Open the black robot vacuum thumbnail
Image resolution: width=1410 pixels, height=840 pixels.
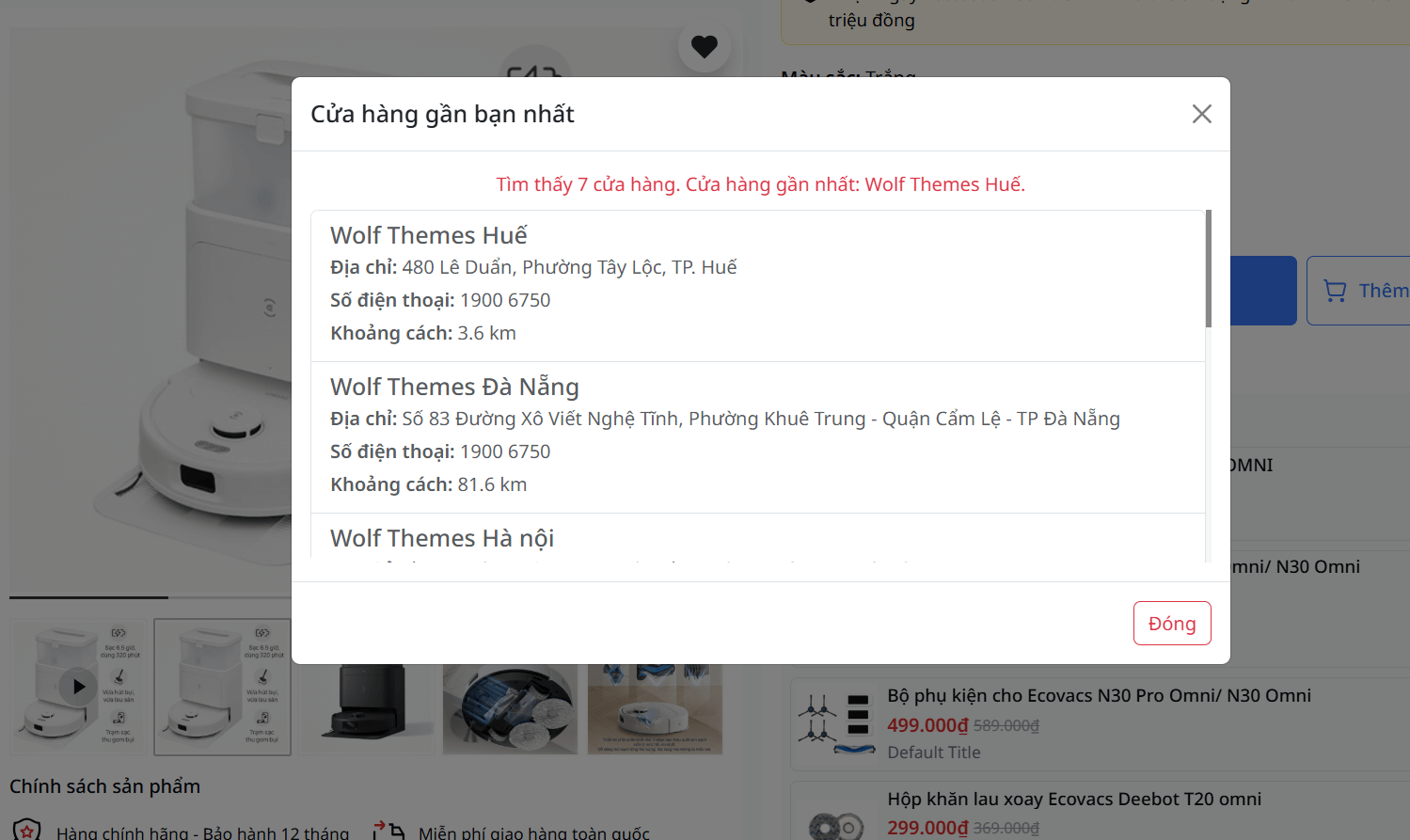(x=367, y=708)
